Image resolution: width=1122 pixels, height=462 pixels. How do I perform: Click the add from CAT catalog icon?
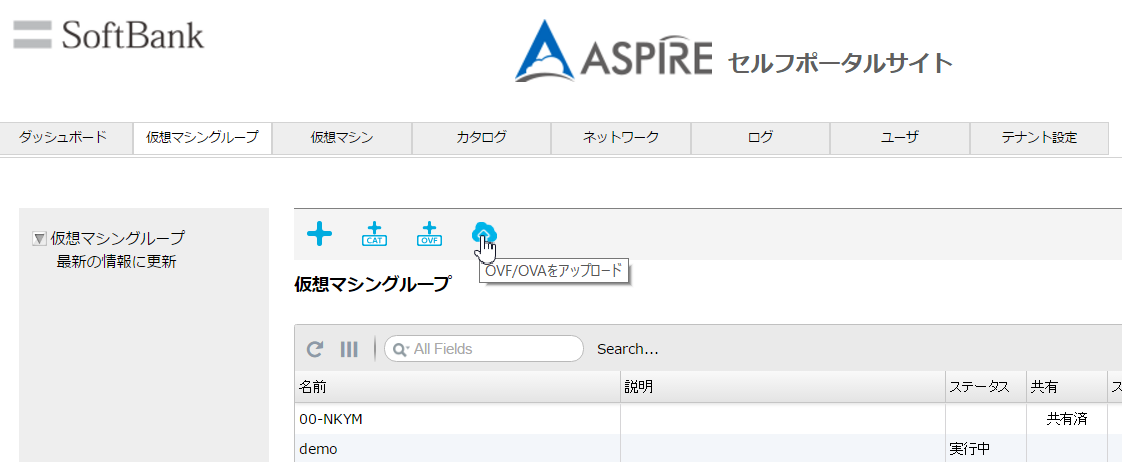point(374,234)
